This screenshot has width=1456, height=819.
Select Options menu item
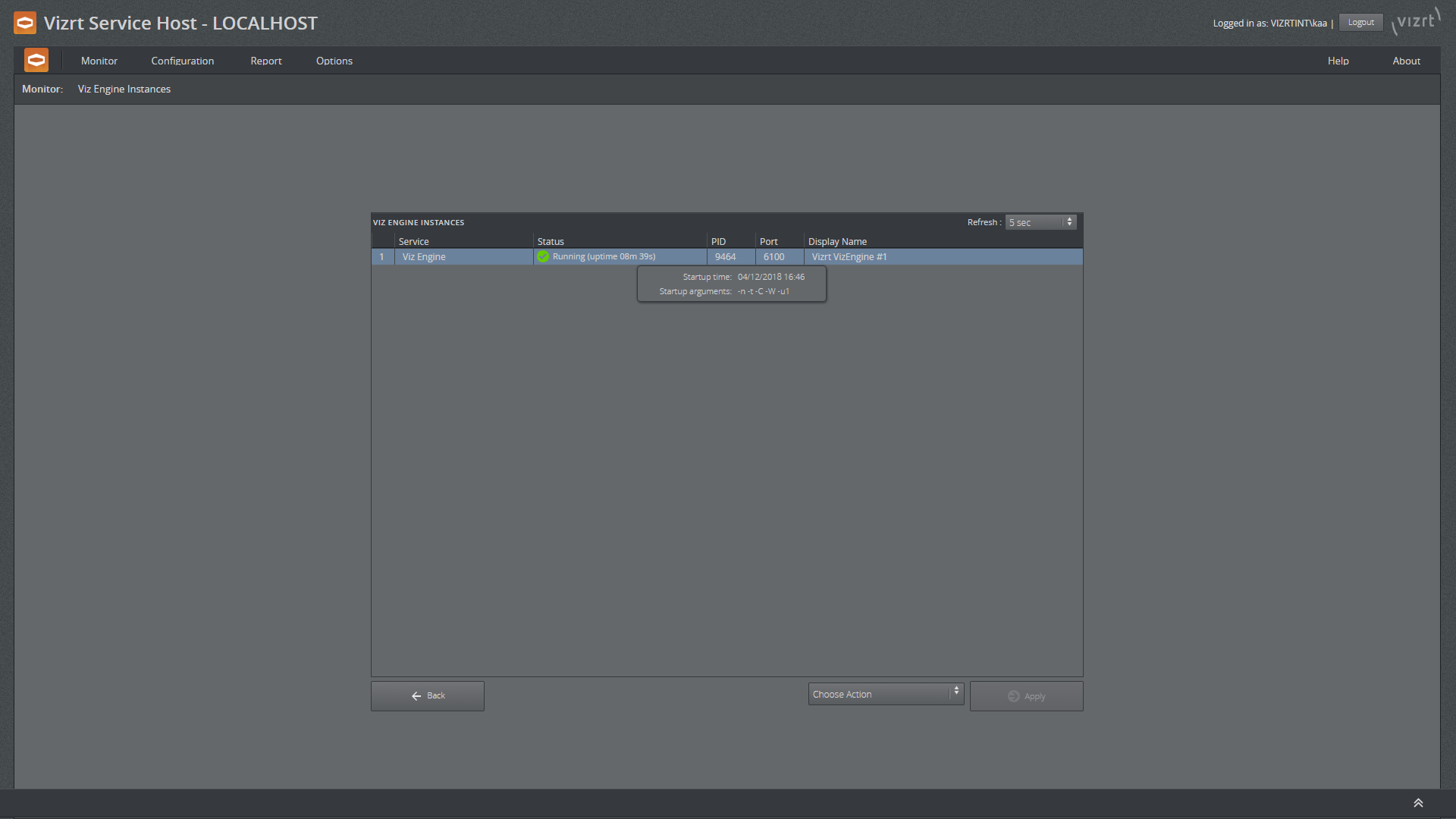334,61
